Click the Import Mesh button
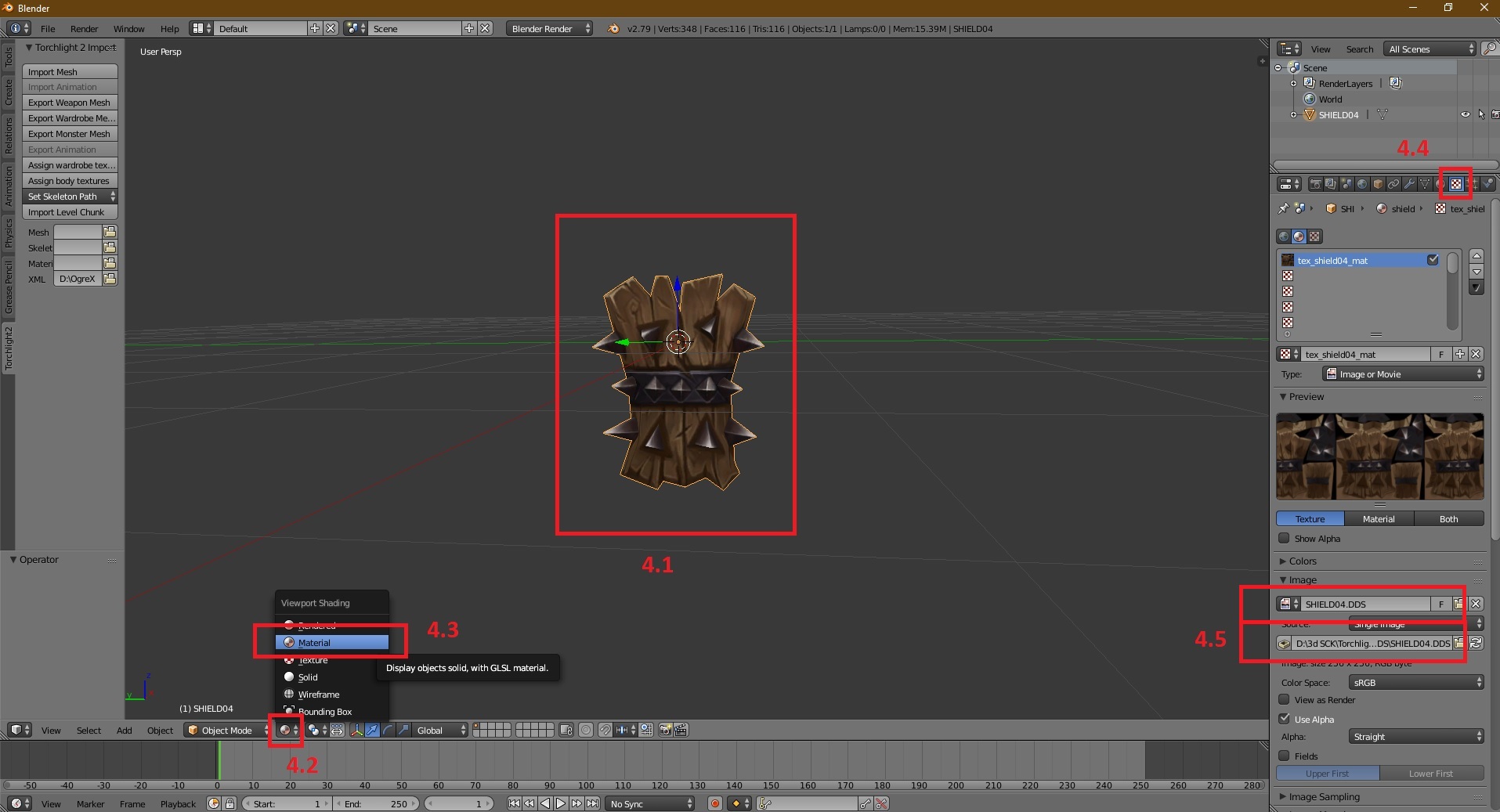This screenshot has width=1500, height=812. [x=70, y=71]
